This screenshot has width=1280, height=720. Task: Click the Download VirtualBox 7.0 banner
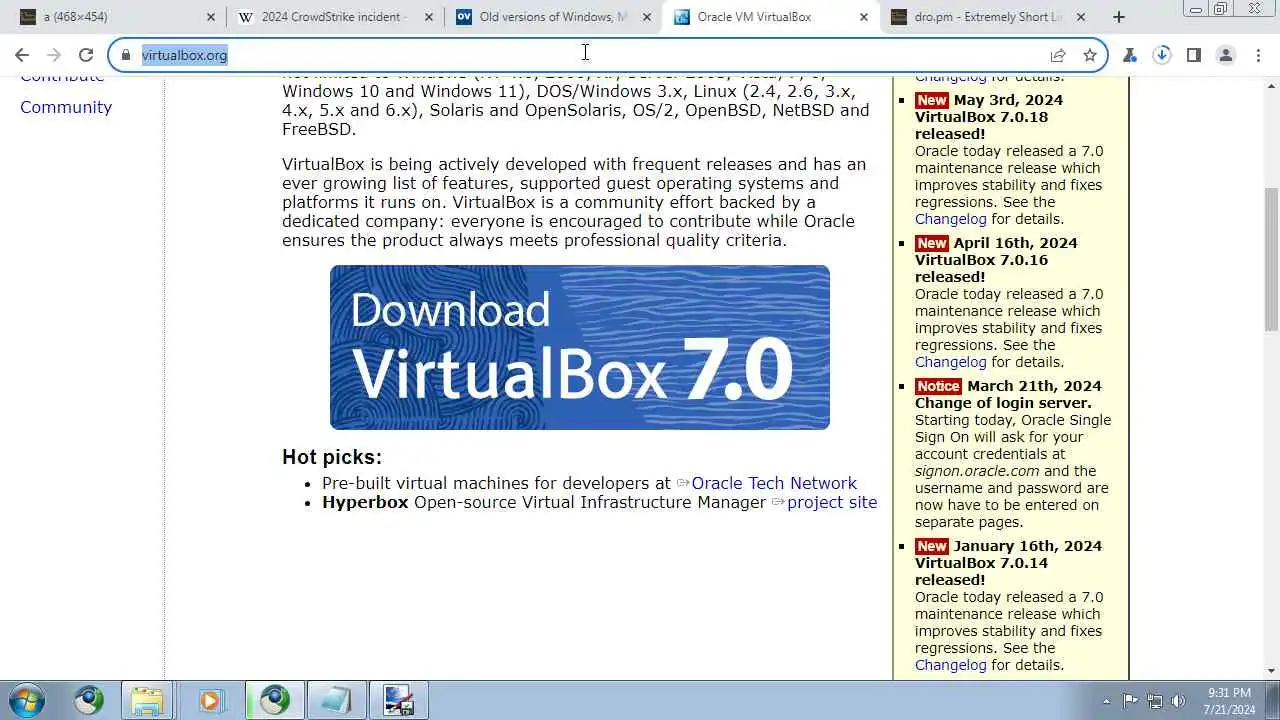[580, 347]
